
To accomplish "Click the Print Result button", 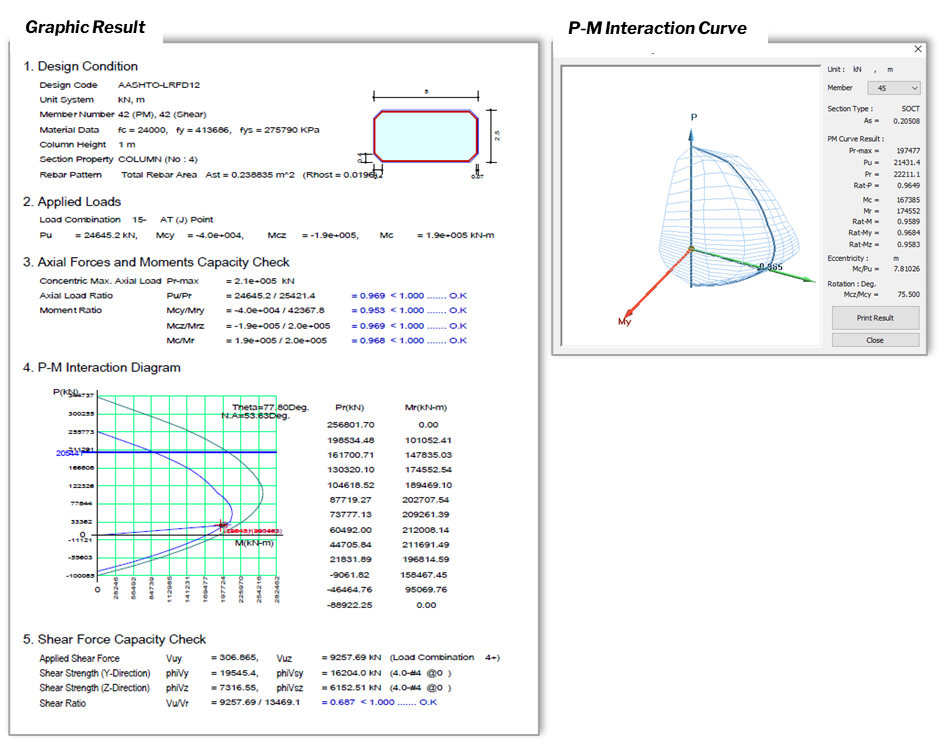I will pyautogui.click(x=876, y=319).
